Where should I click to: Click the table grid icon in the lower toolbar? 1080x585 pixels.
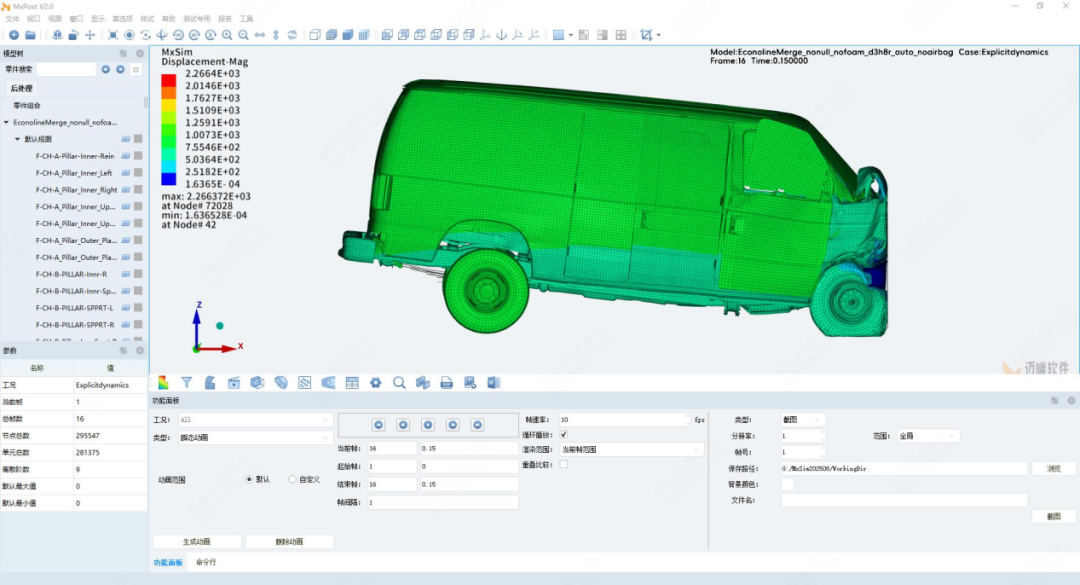click(352, 382)
